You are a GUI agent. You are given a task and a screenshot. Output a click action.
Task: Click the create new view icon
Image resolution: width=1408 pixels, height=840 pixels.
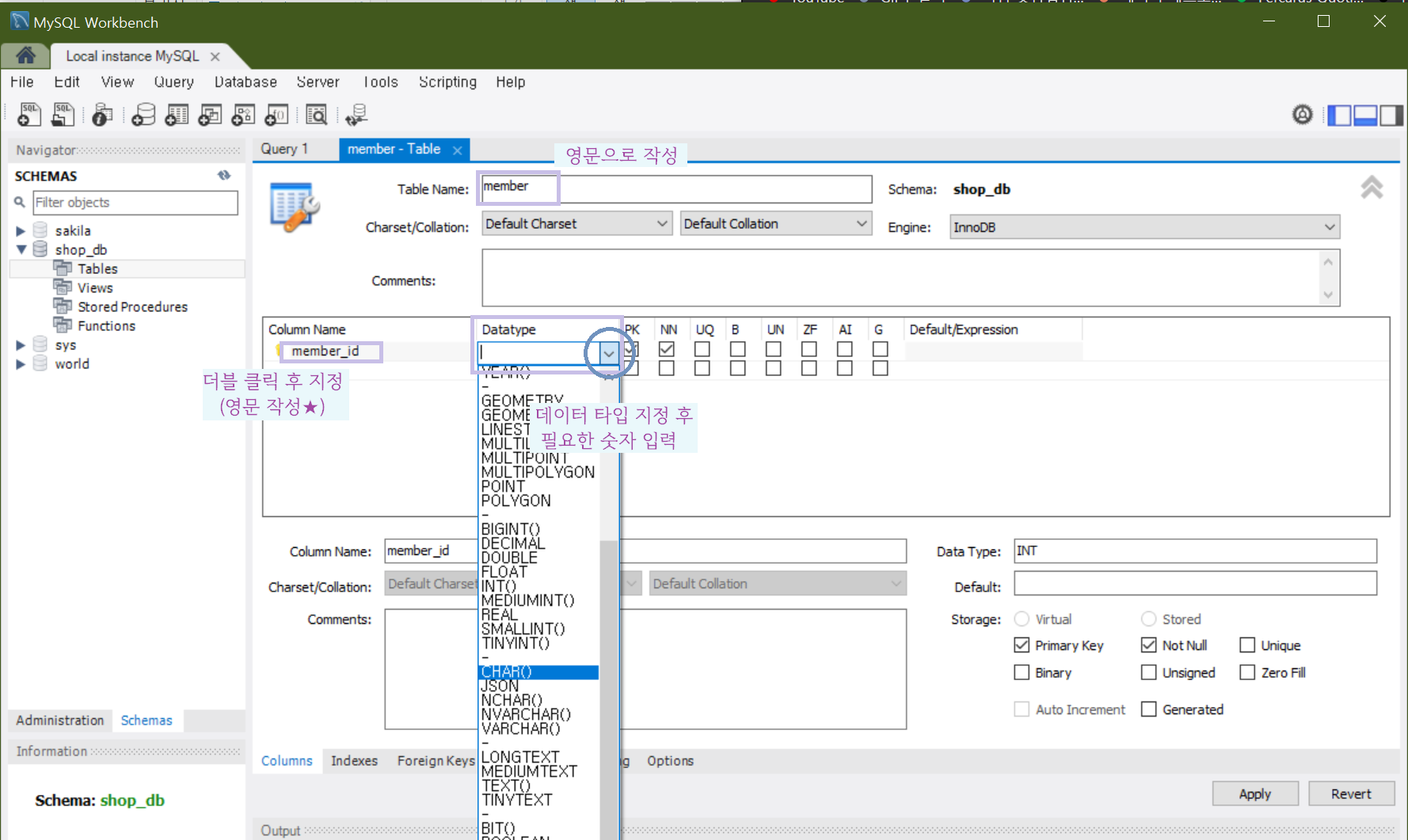(210, 115)
